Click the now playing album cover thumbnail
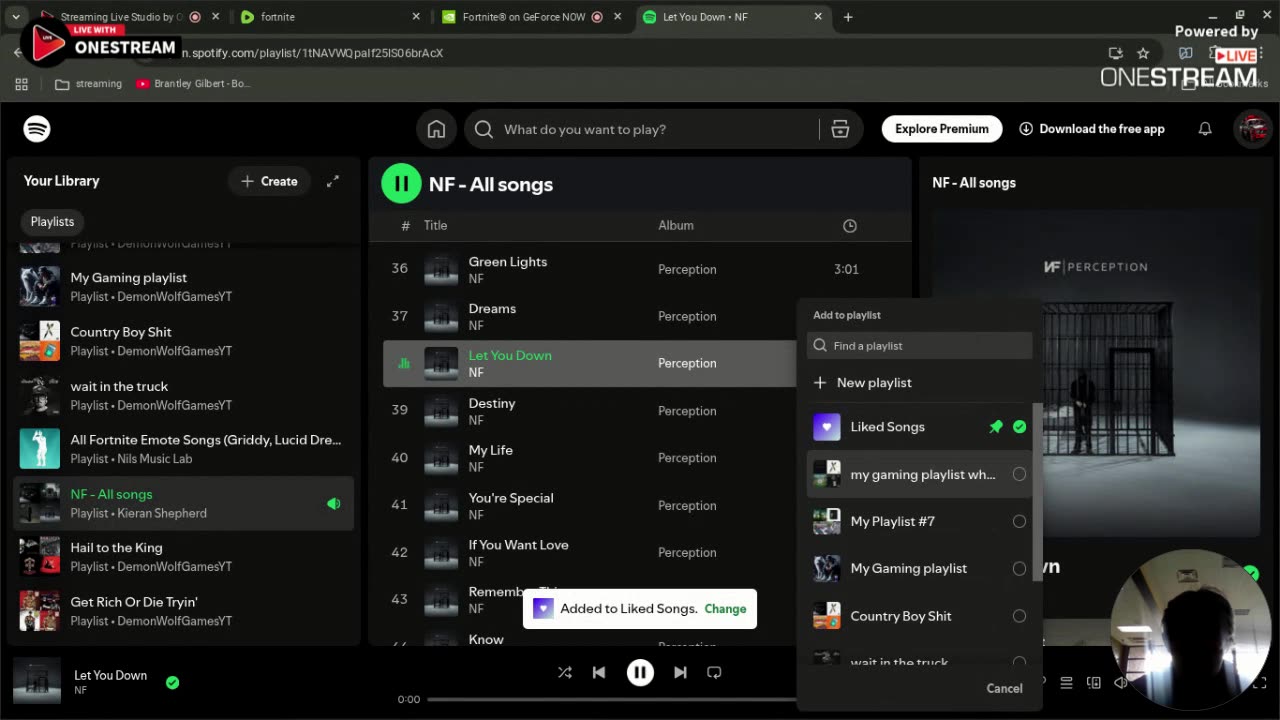Viewport: 1280px width, 720px height. (38, 683)
